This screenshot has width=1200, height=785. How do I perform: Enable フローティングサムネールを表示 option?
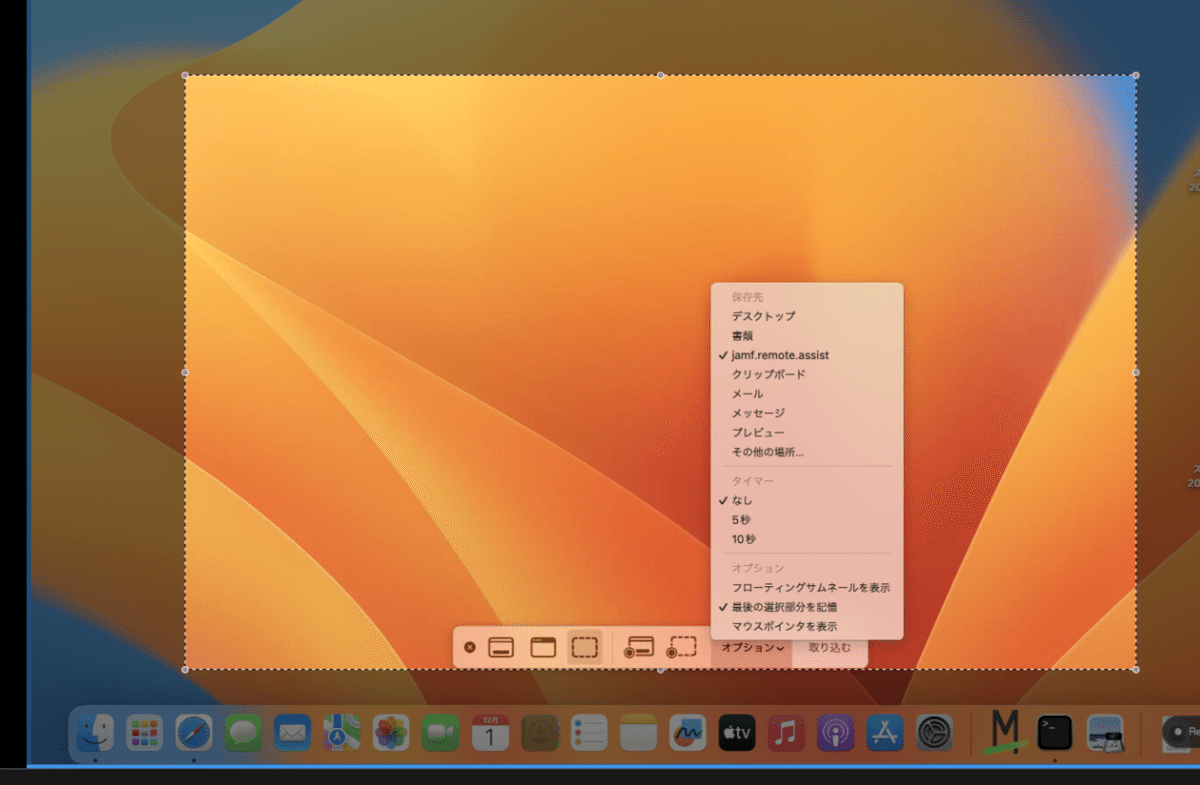tap(811, 588)
